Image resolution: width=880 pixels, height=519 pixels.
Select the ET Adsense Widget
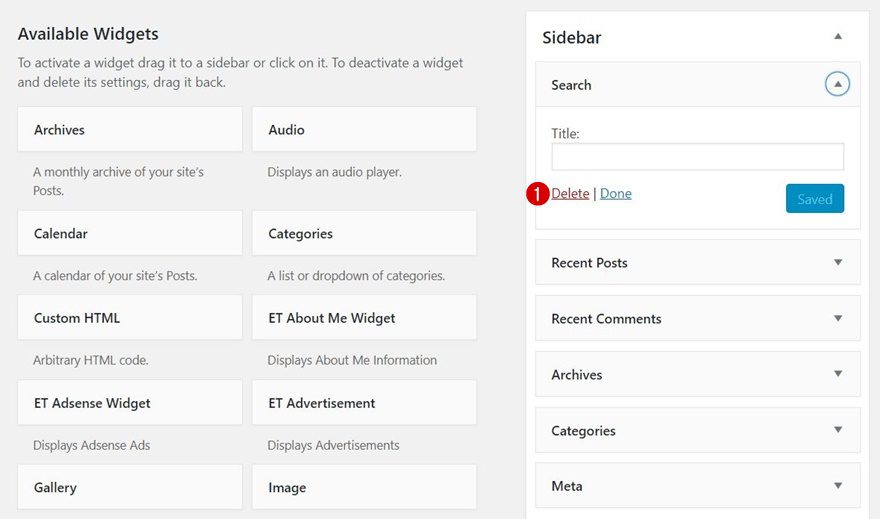[x=130, y=403]
